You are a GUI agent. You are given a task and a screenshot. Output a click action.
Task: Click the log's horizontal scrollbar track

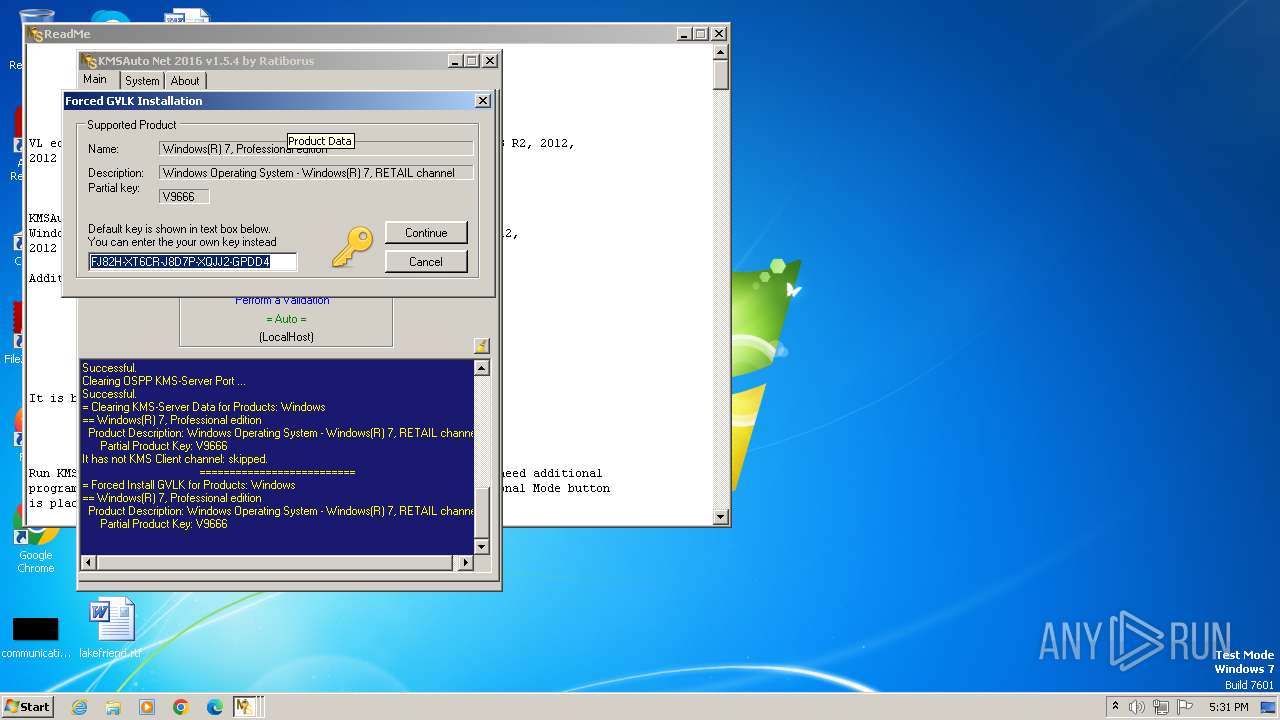276,563
